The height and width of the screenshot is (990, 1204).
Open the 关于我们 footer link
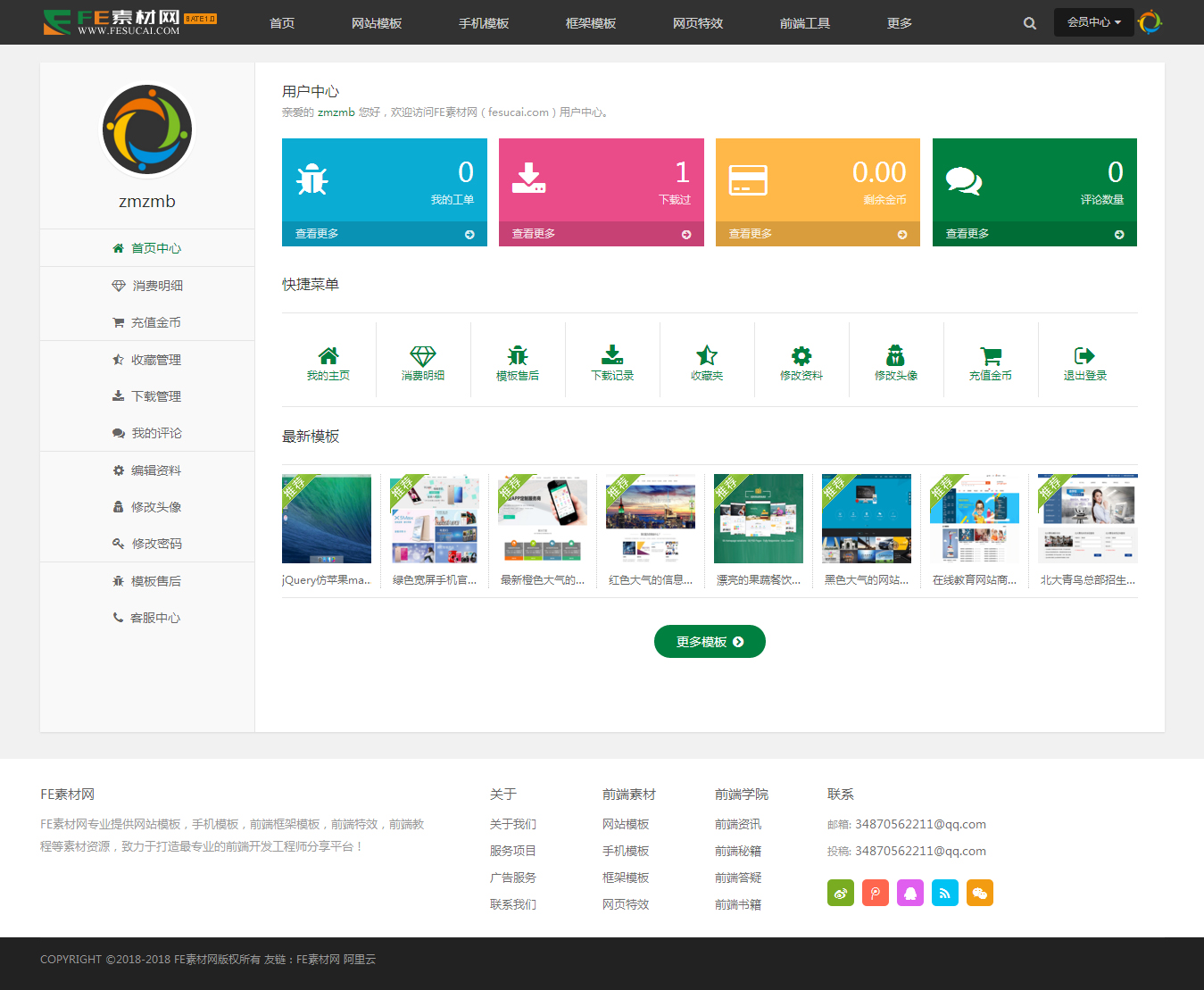pos(513,824)
